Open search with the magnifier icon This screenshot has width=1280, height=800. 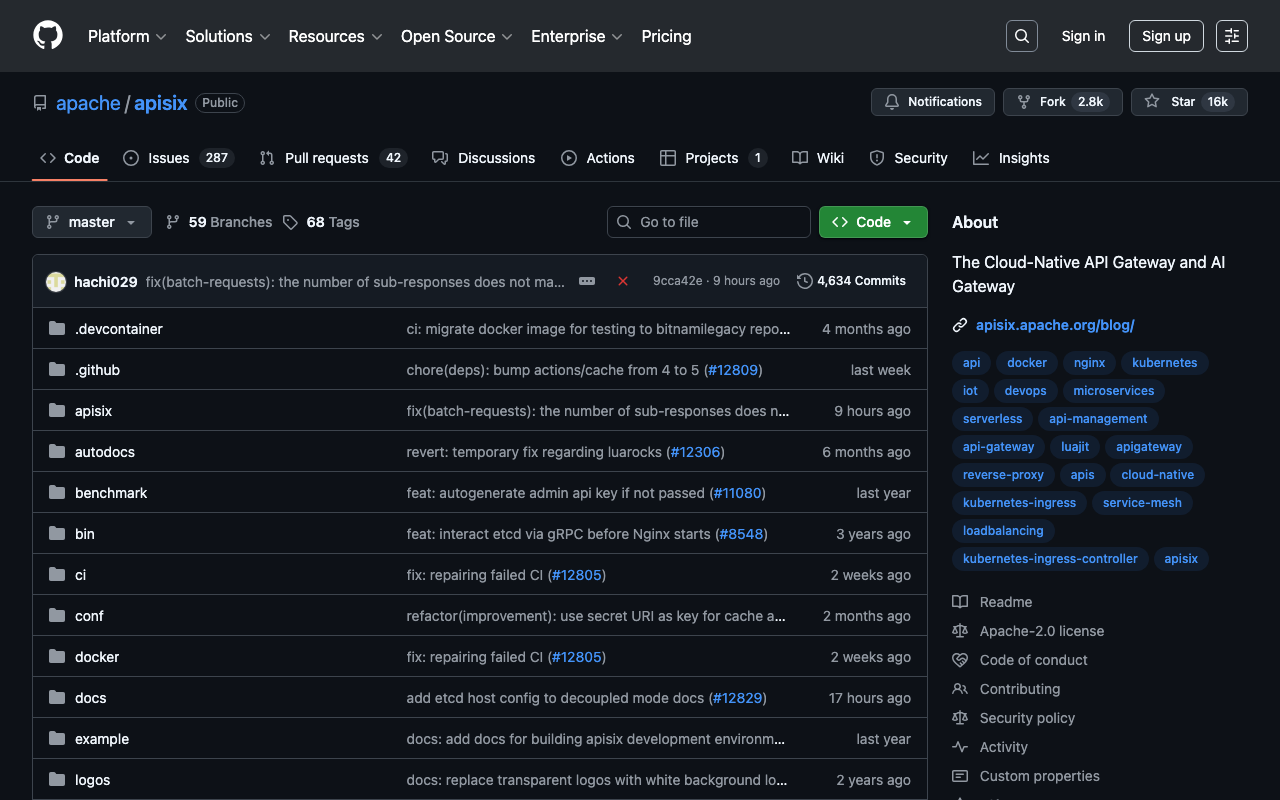click(1021, 36)
